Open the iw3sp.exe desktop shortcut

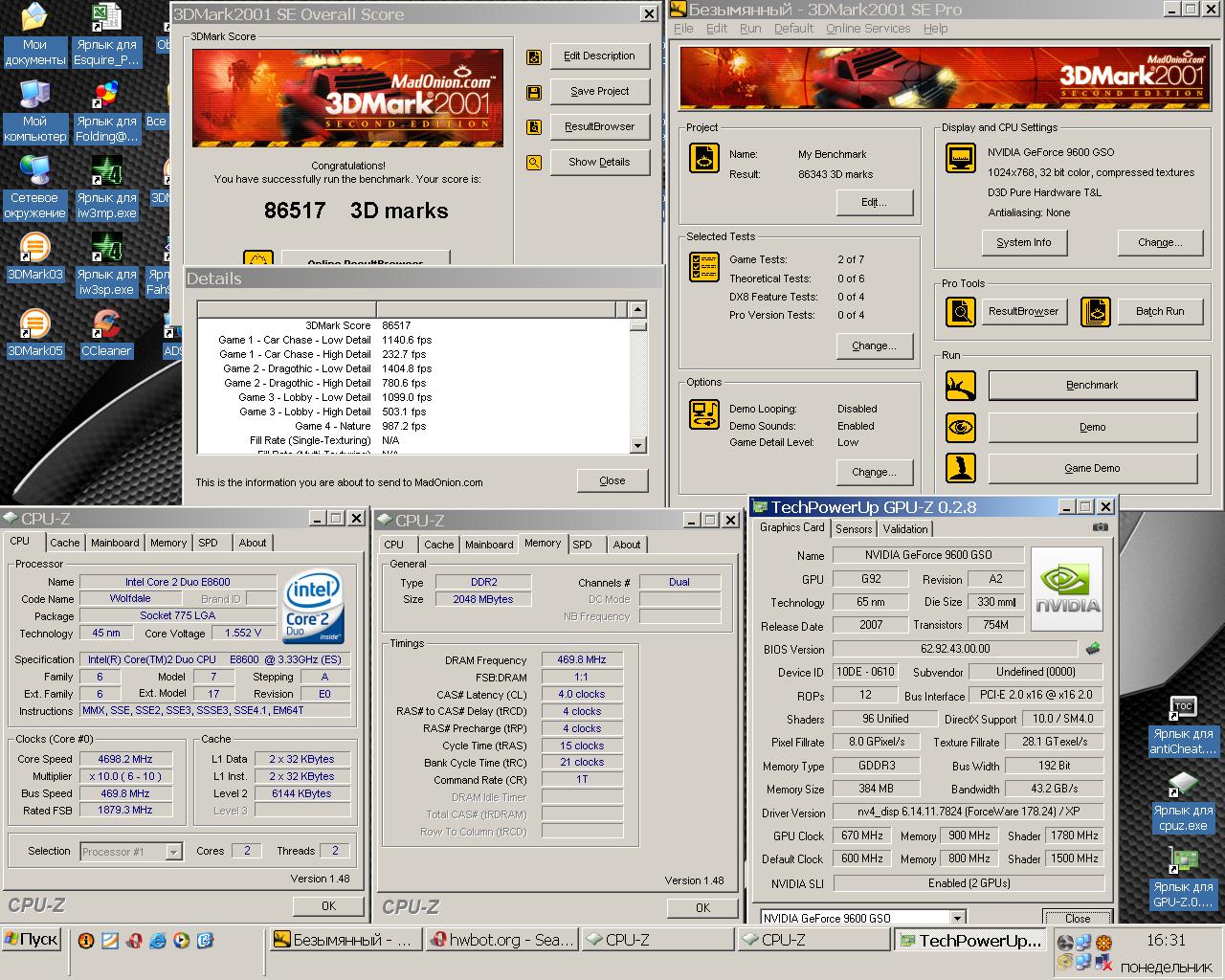(x=106, y=263)
